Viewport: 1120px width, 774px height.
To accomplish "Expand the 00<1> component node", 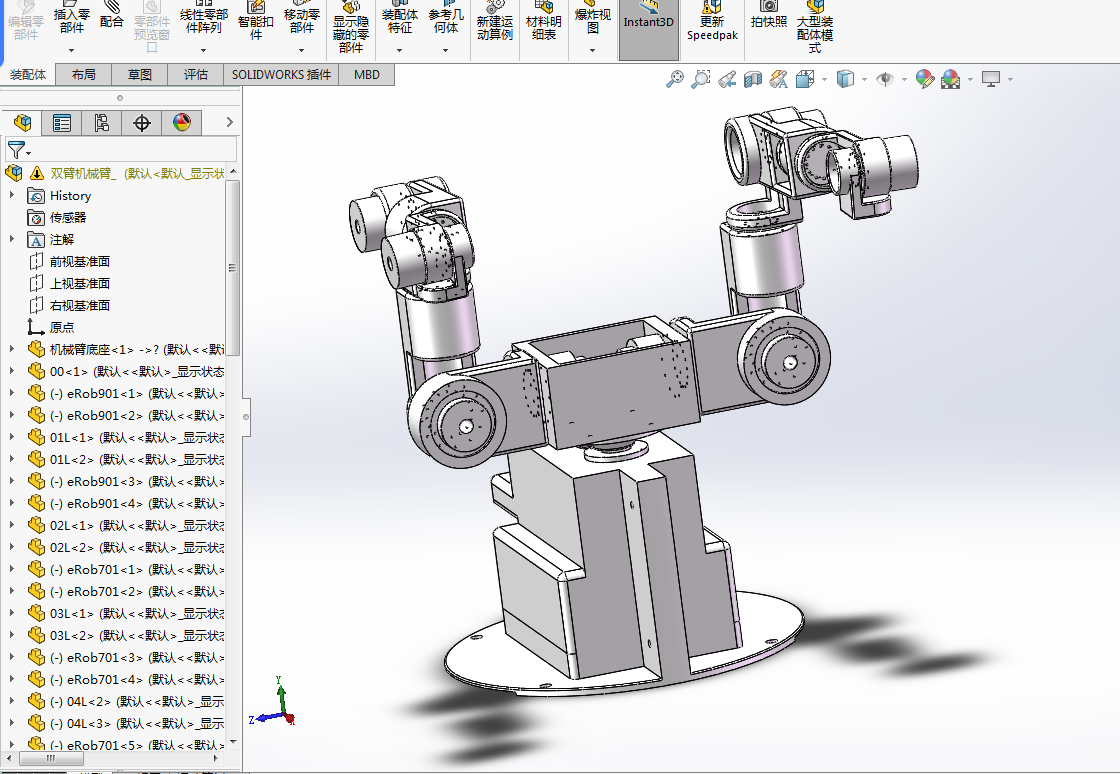I will coord(11,371).
